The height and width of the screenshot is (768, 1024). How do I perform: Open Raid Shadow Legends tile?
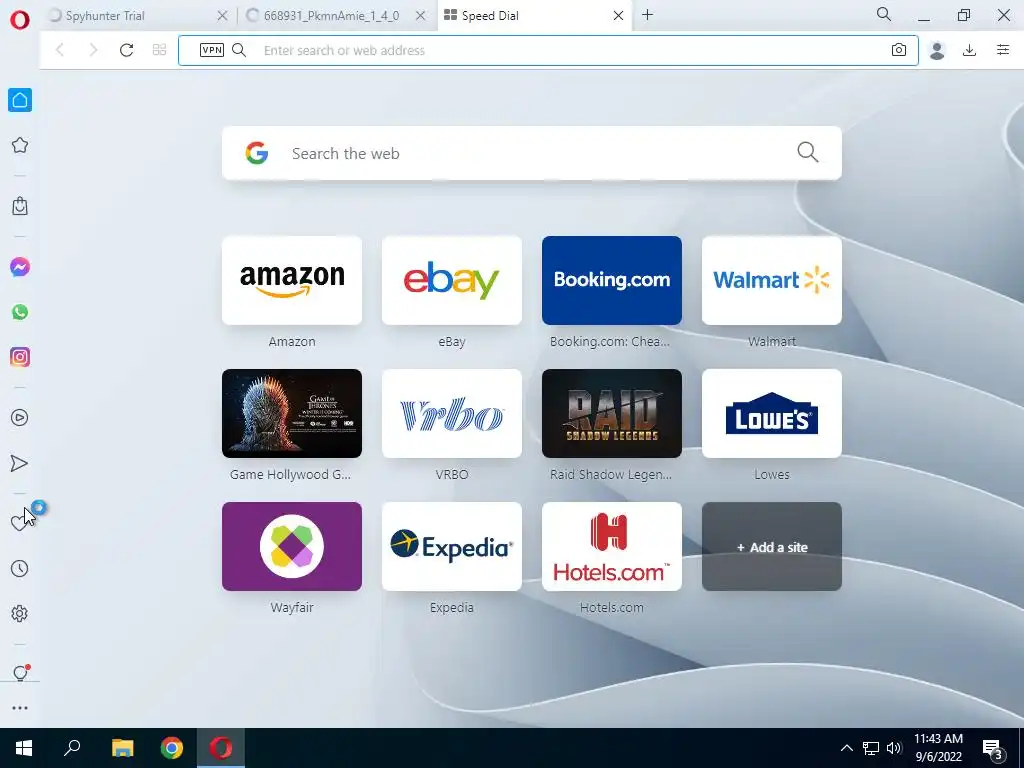612,413
